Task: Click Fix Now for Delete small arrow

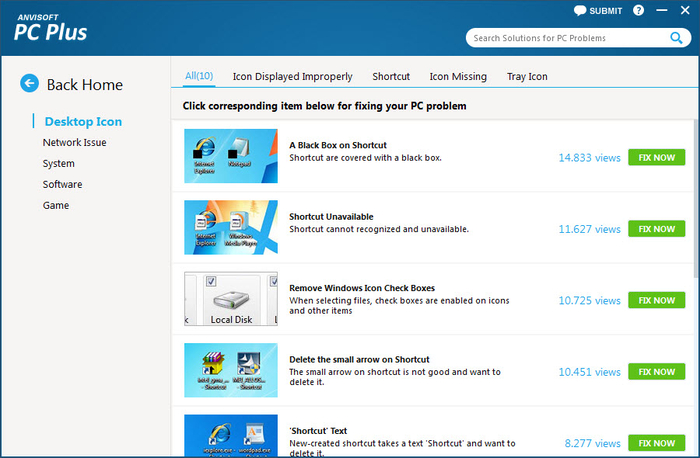Action: 656,371
